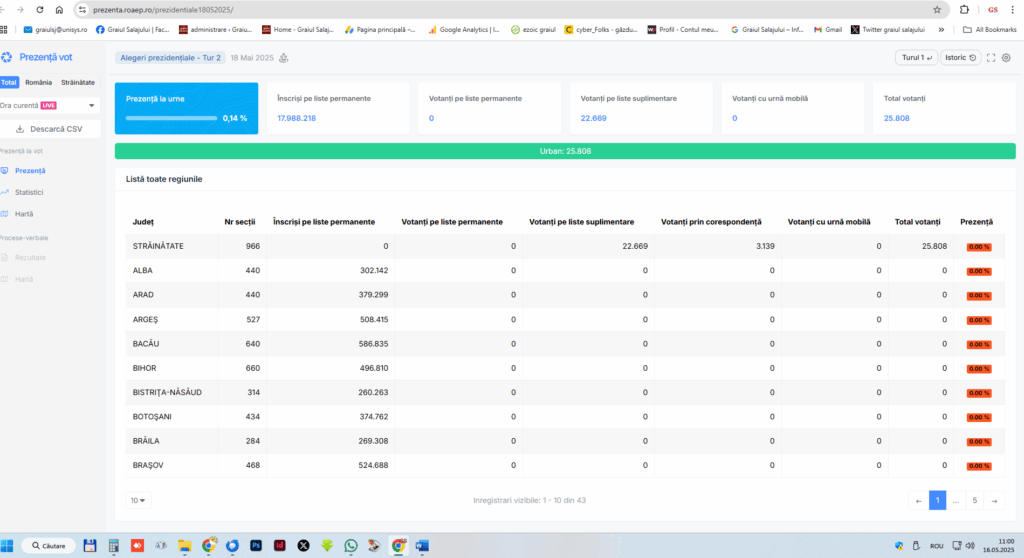Open Hartă under Prezență la vot
The width and height of the screenshot is (1024, 558).
pos(24,214)
